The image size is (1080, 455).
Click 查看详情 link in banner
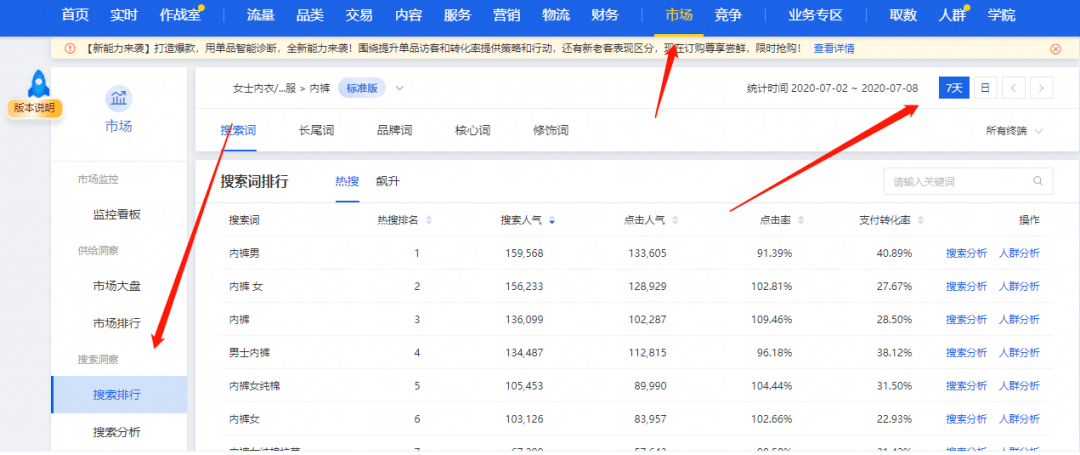pos(833,48)
